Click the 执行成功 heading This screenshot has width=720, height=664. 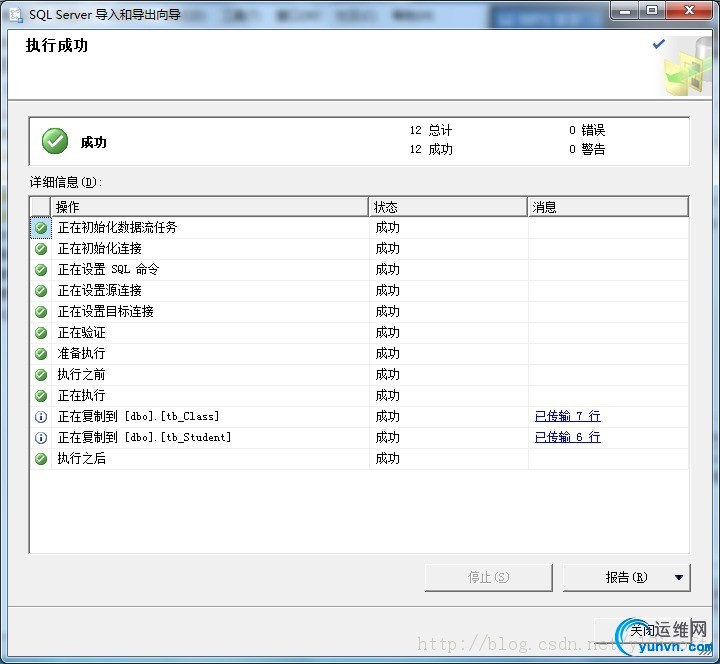[56, 45]
